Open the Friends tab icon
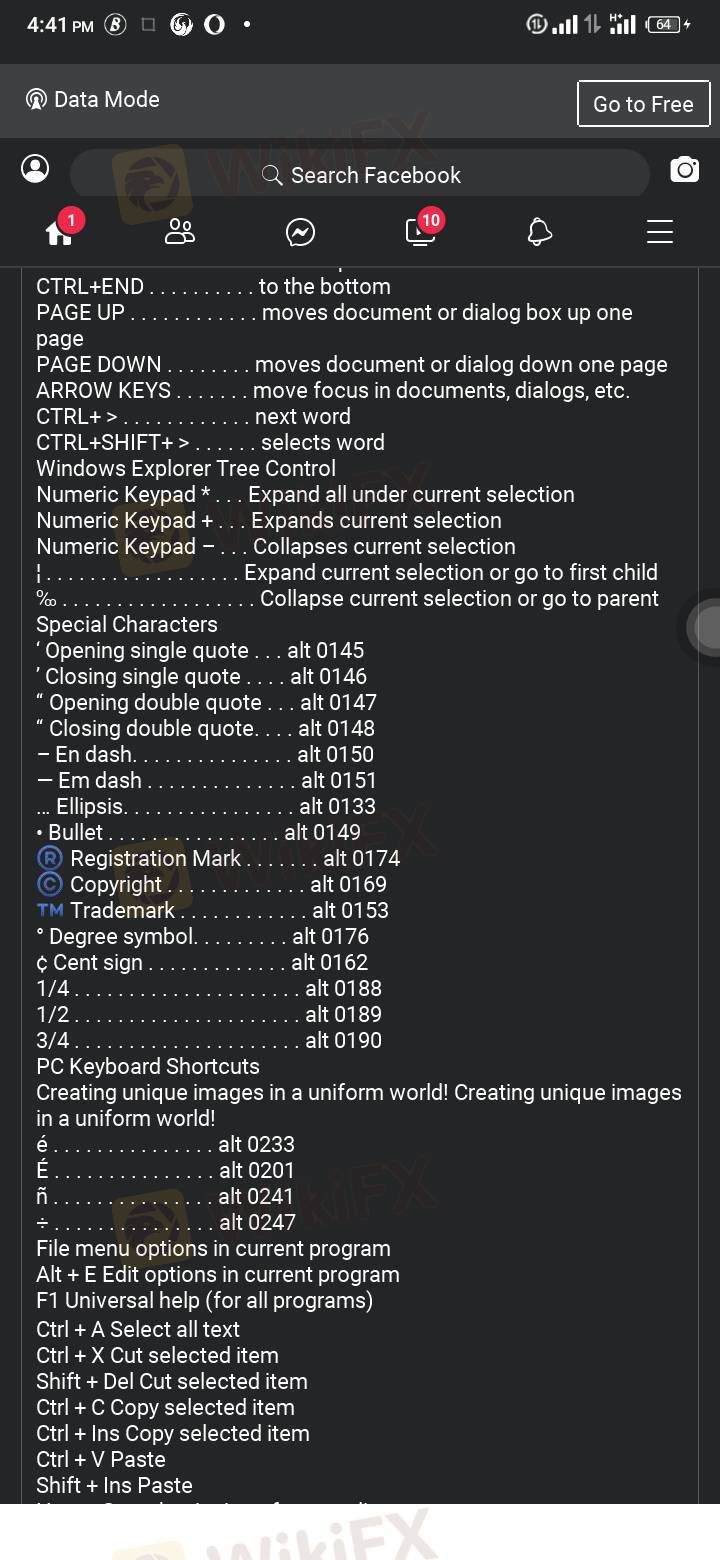This screenshot has width=720, height=1560. [180, 232]
